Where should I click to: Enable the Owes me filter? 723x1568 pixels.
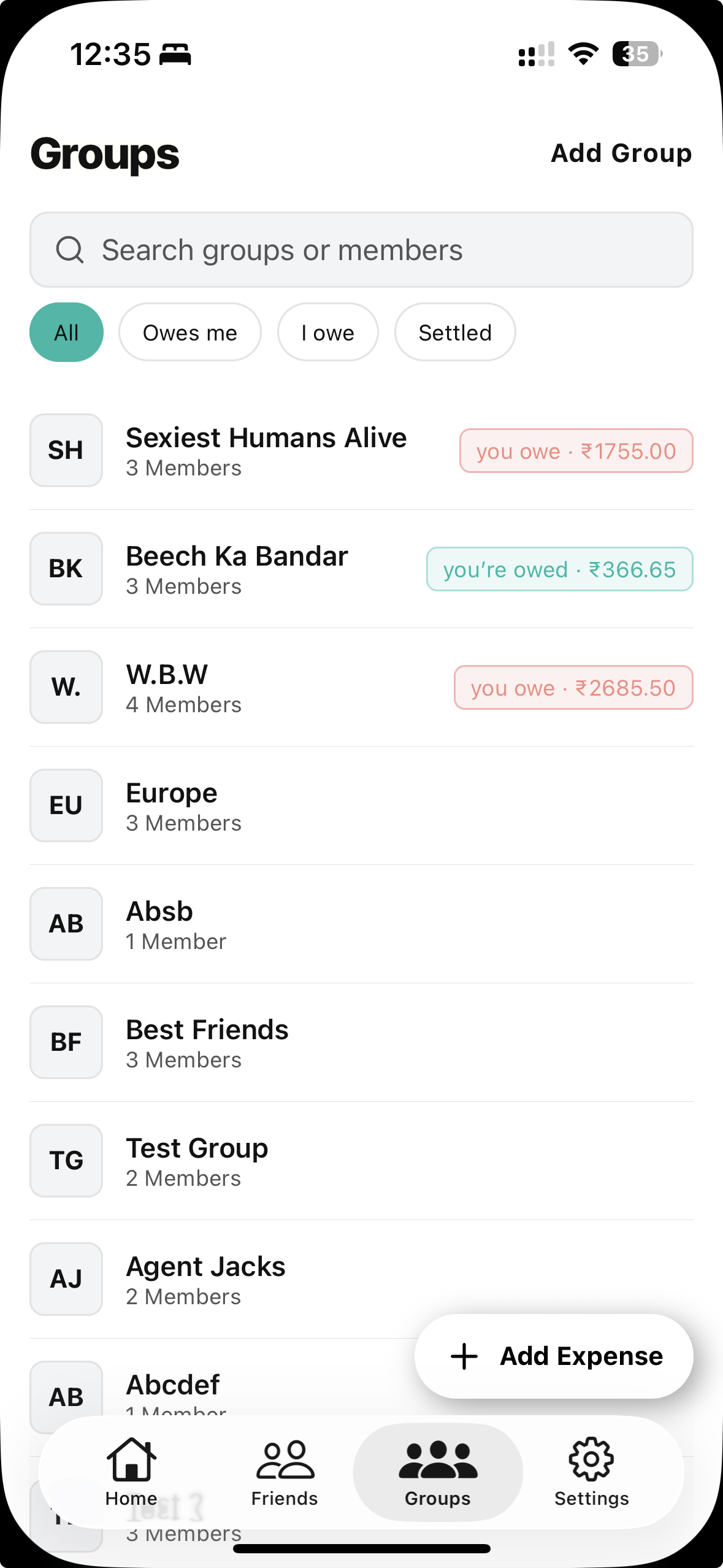click(x=190, y=332)
